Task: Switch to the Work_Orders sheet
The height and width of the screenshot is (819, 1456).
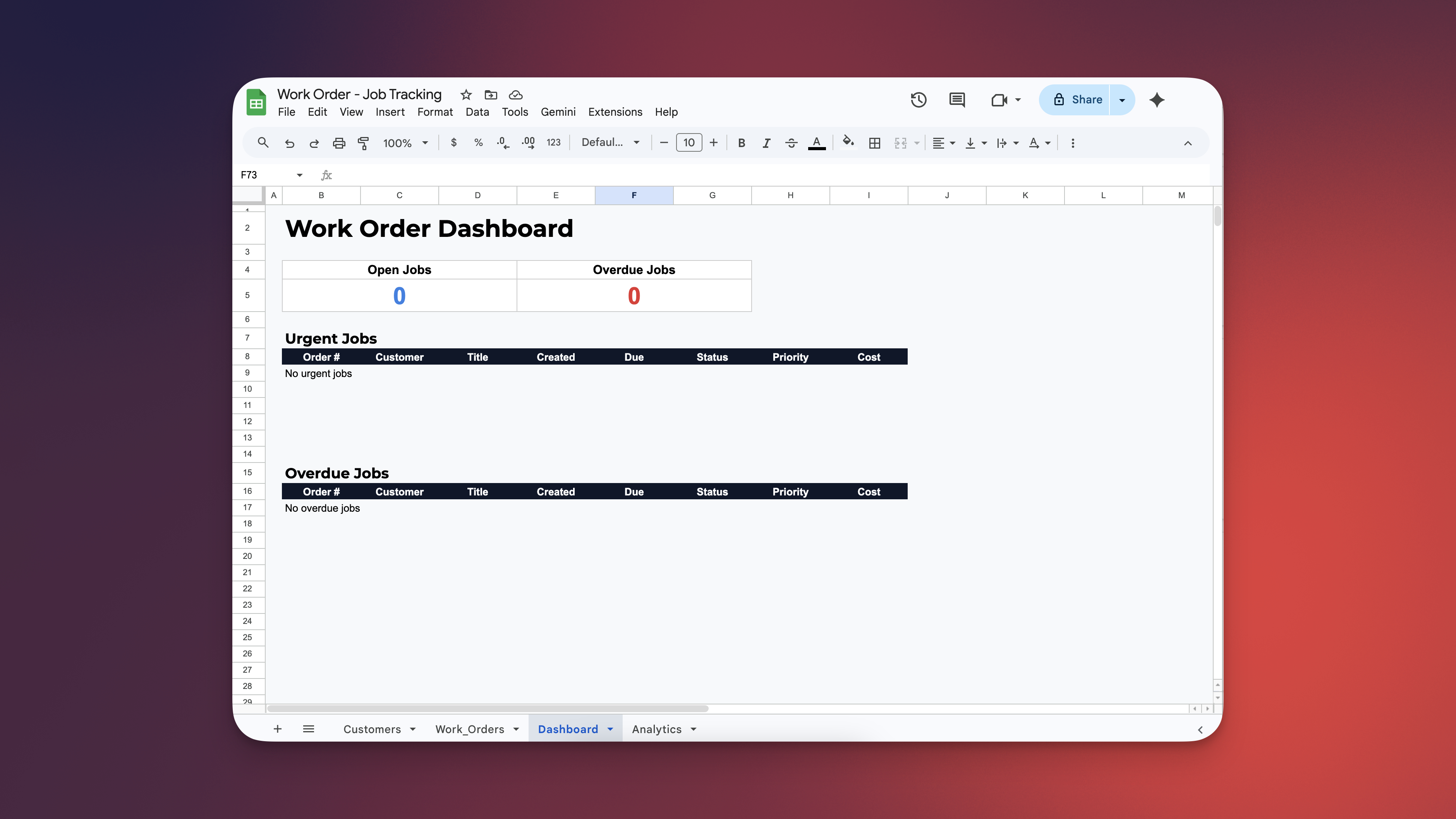Action: coord(470,729)
